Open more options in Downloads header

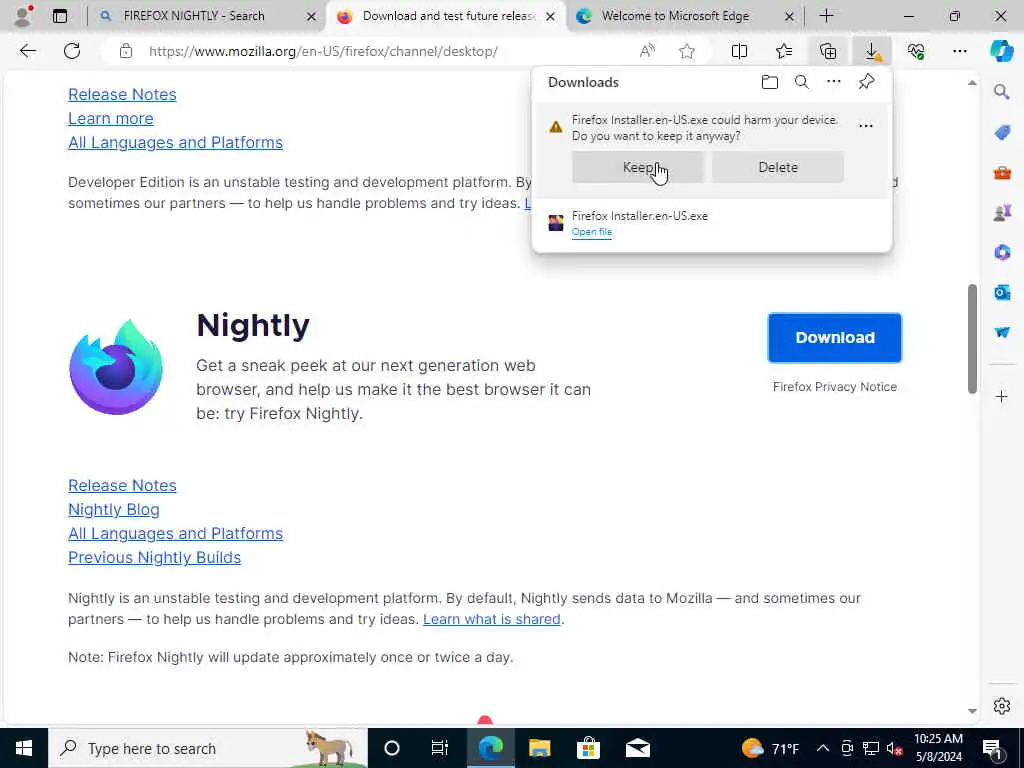click(834, 82)
